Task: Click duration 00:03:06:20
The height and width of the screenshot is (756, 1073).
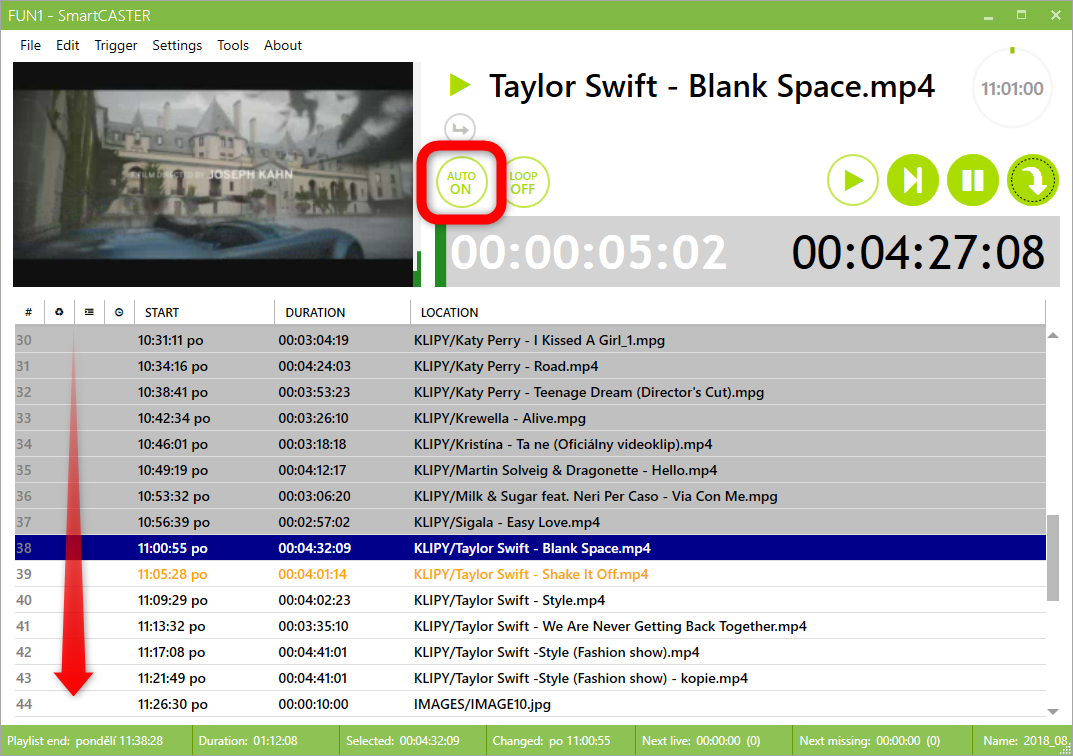Action: click(314, 496)
